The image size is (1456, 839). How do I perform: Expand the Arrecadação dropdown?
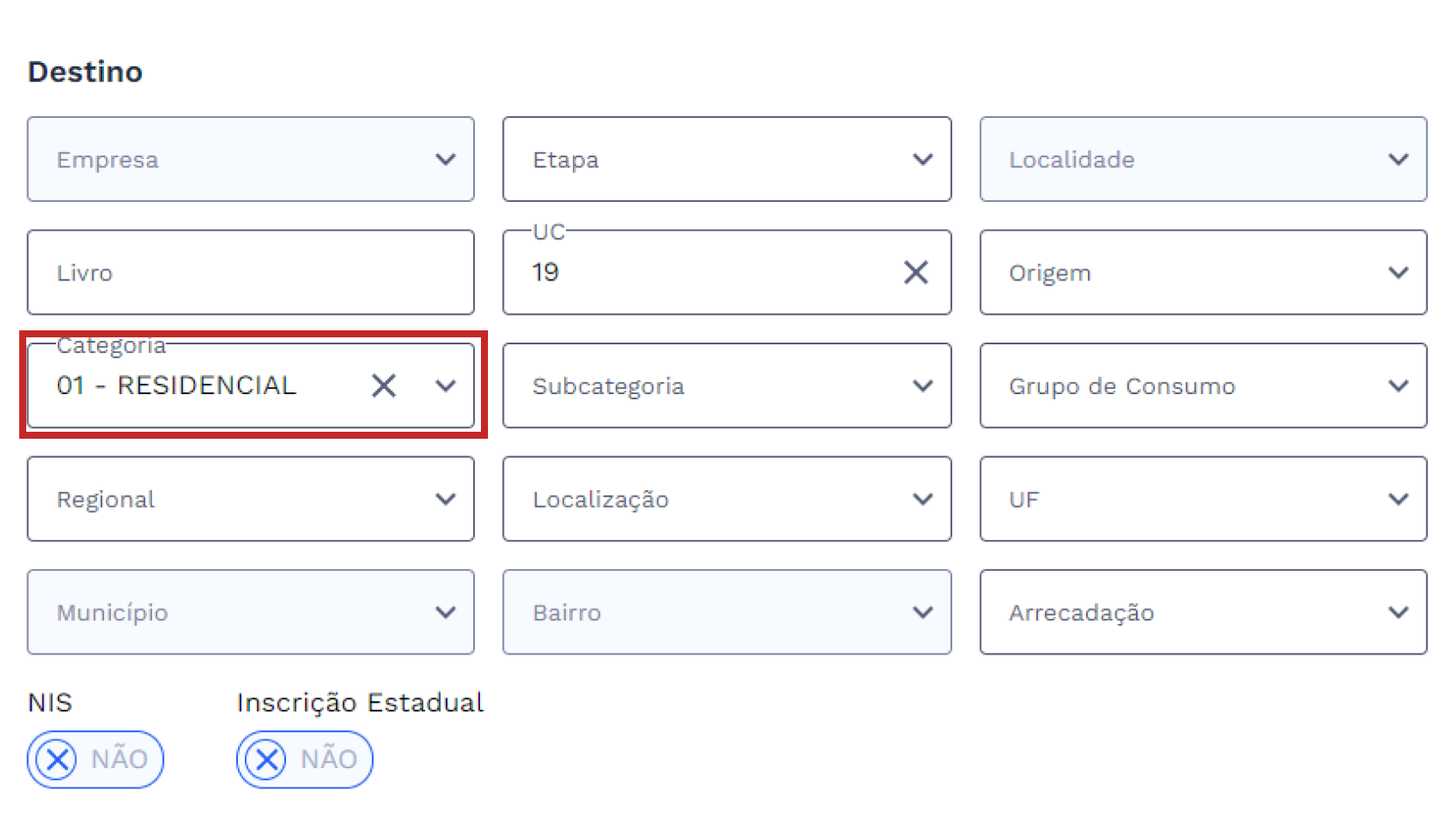[1399, 612]
